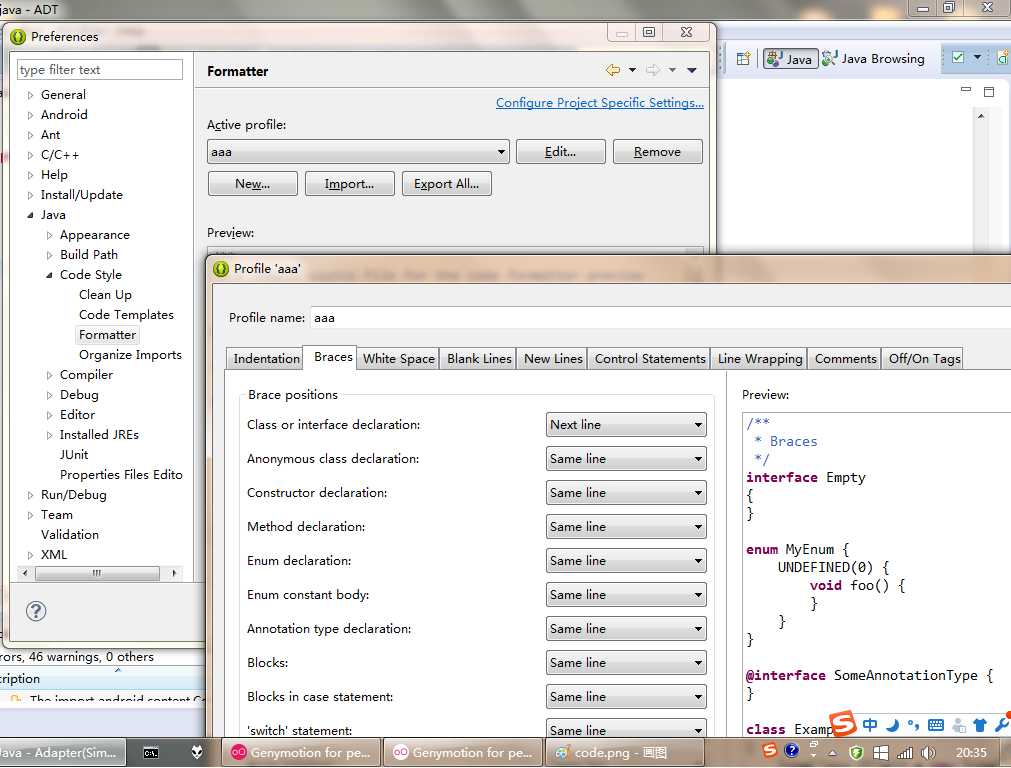1011x768 pixels.
Task: Click the type filter text field
Action: coord(100,70)
